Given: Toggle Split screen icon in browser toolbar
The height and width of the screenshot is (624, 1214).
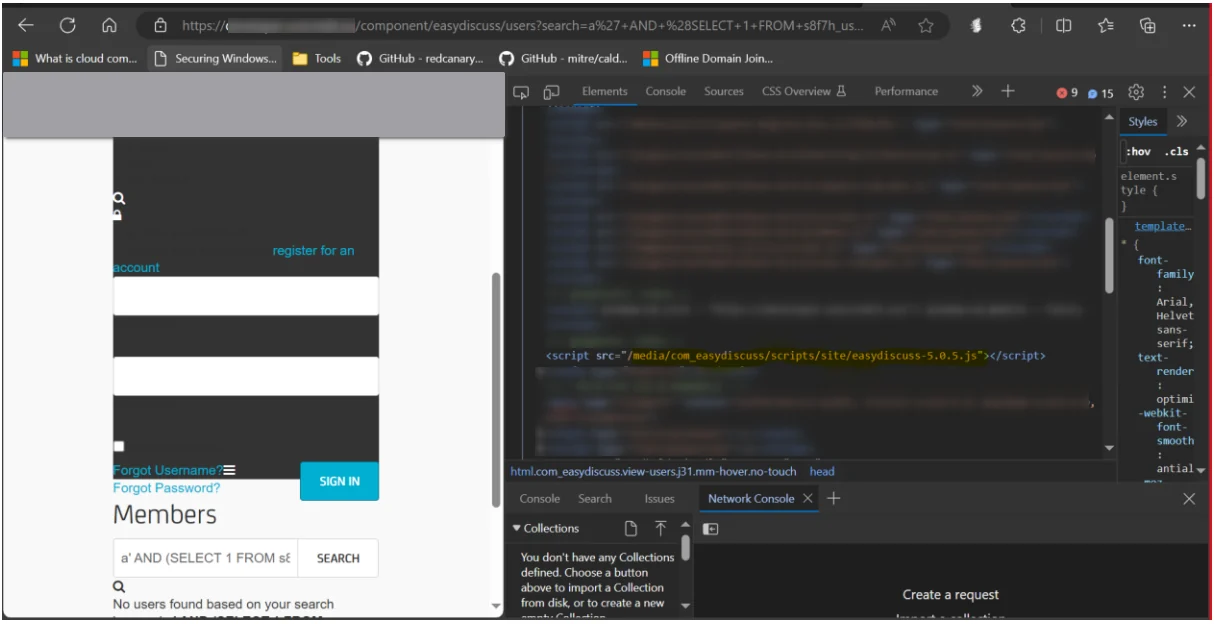Looking at the screenshot, I should [1064, 26].
